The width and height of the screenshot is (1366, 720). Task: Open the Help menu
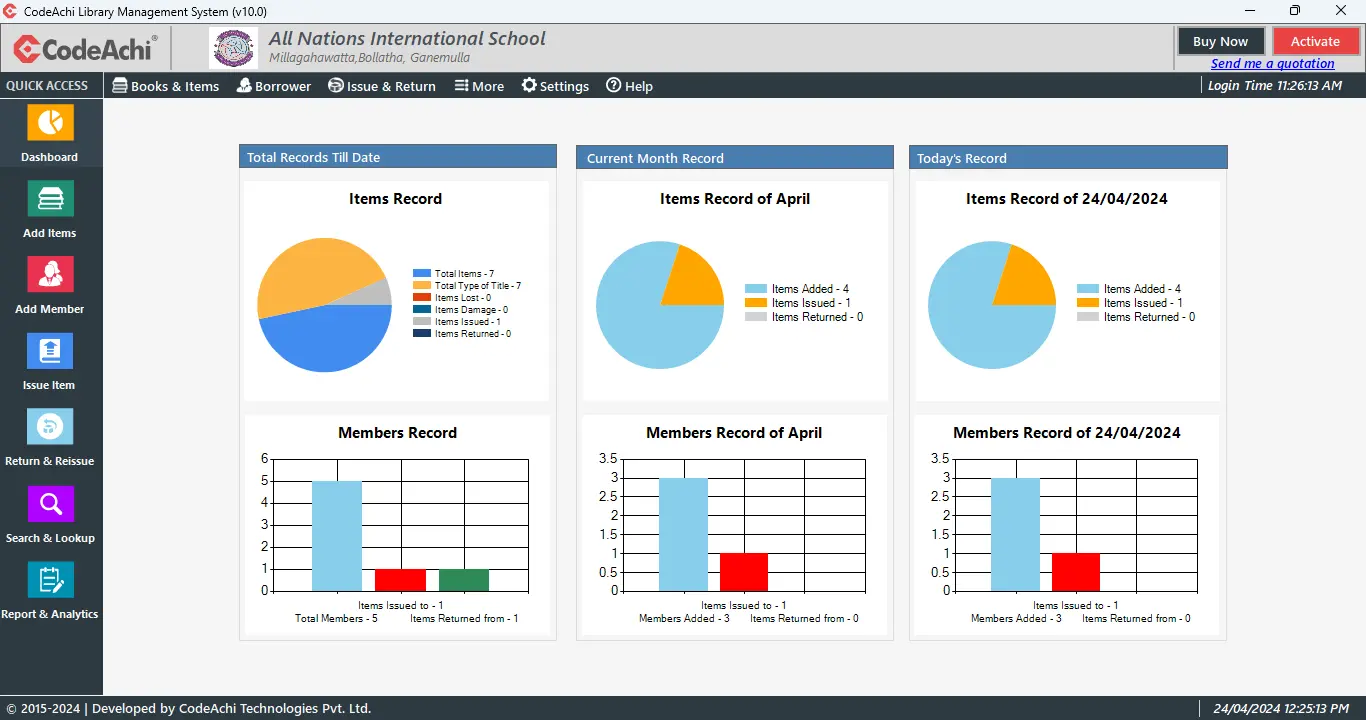tap(629, 86)
